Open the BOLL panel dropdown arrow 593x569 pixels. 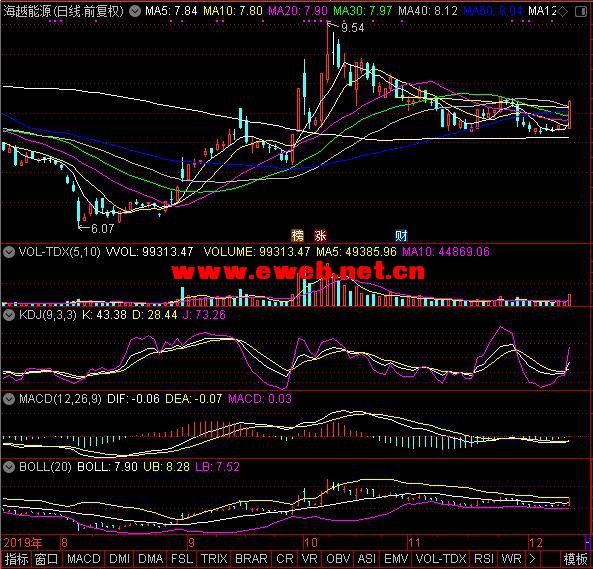pos(9,467)
